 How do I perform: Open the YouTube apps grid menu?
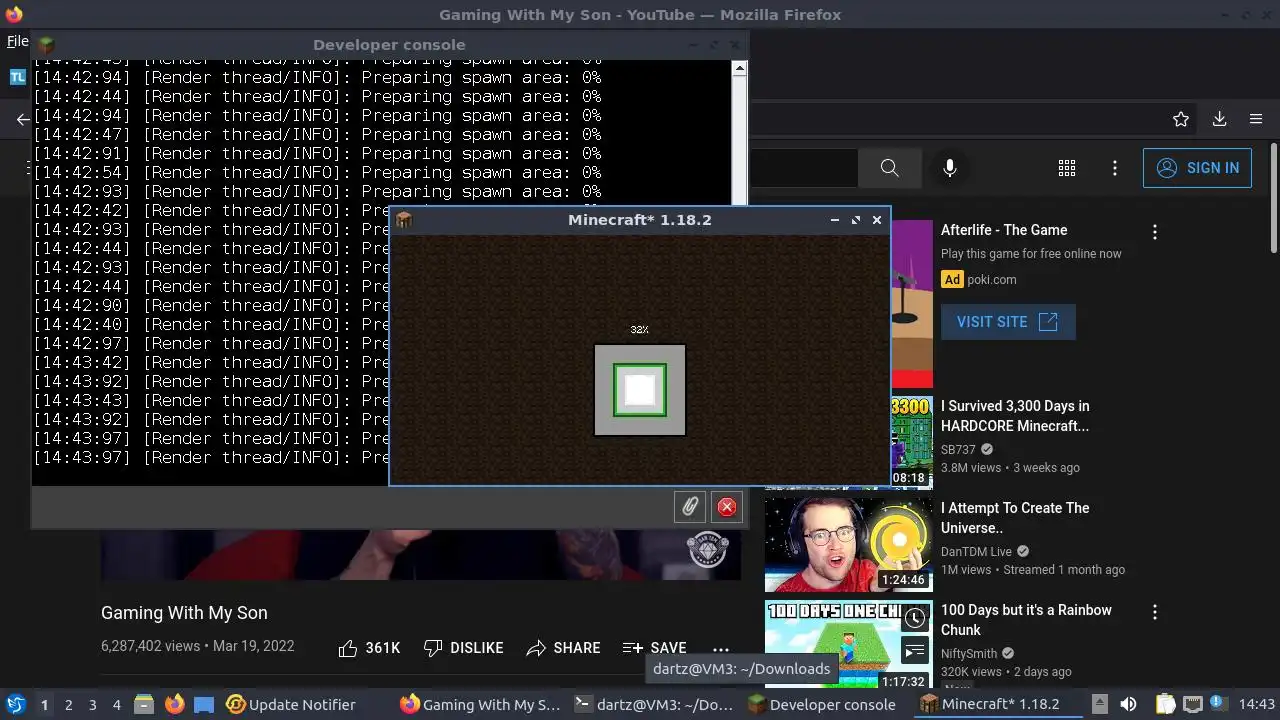click(x=1067, y=168)
